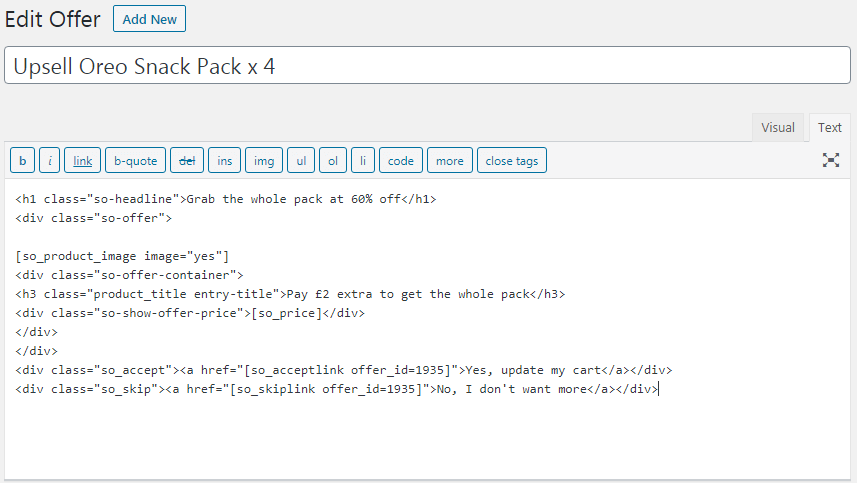Insert bold tag with b button
Image resolution: width=857 pixels, height=483 pixels.
tap(22, 161)
